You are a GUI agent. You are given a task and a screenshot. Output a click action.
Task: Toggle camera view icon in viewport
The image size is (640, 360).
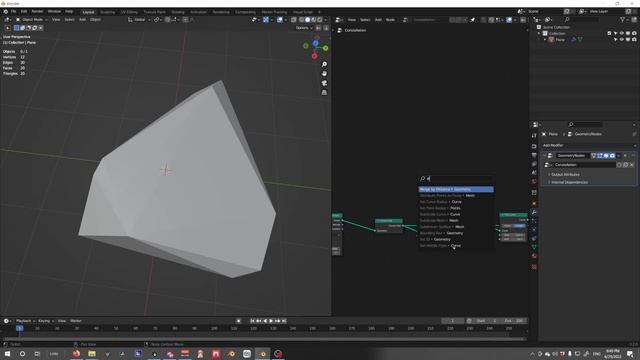(x=324, y=83)
